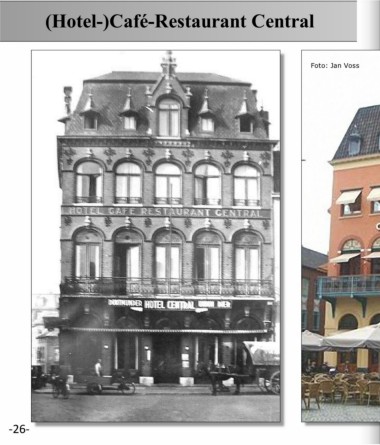380x445 pixels.
Task: Click the bicycle at the old photo's left
Action: [60, 387]
